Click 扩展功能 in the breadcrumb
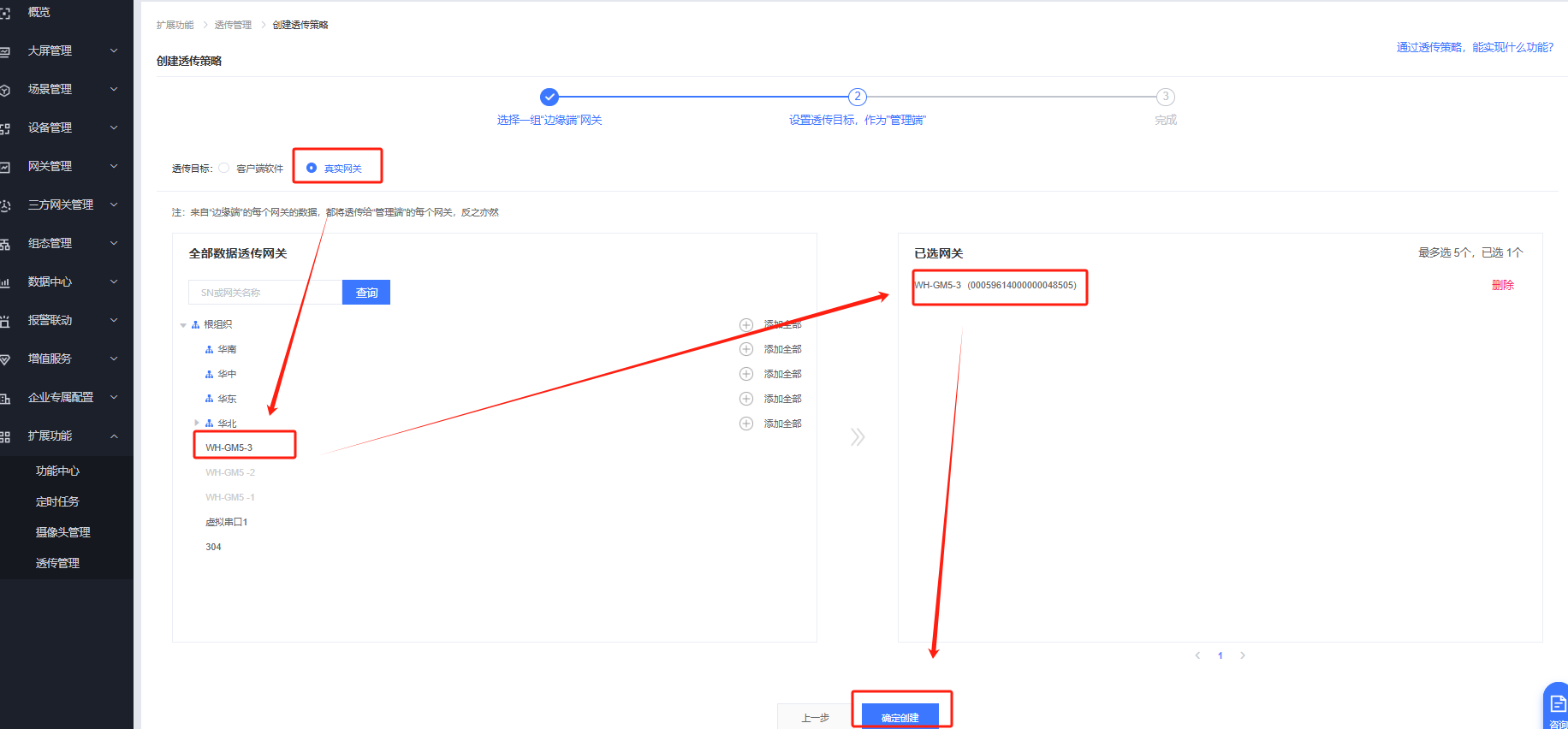Image resolution: width=1568 pixels, height=729 pixels. click(175, 25)
